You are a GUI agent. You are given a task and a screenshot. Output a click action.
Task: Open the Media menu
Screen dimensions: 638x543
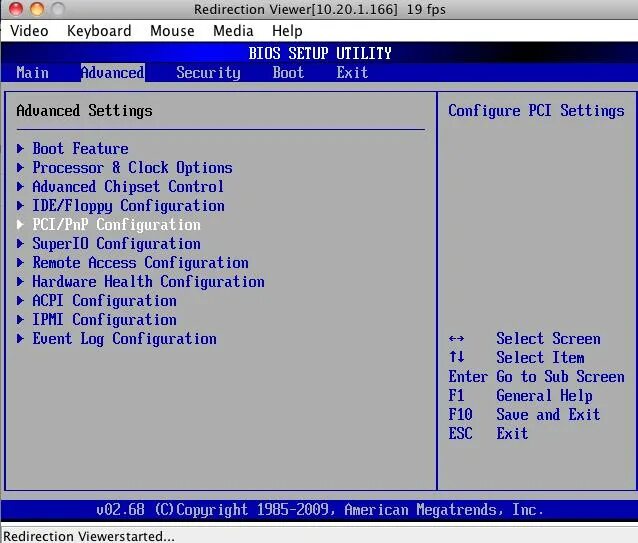click(x=233, y=31)
